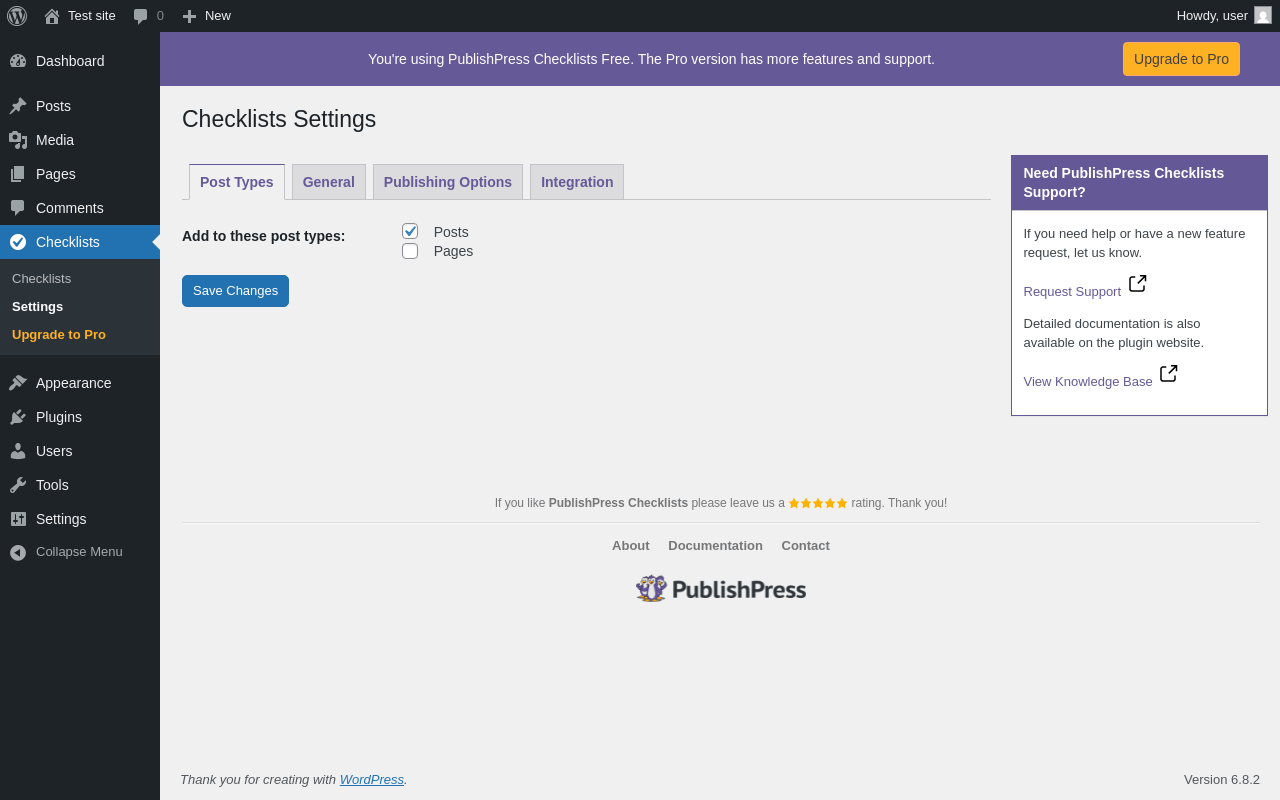Click the Collapse Menu arrow icon
Image resolution: width=1280 pixels, height=800 pixels.
click(18, 552)
